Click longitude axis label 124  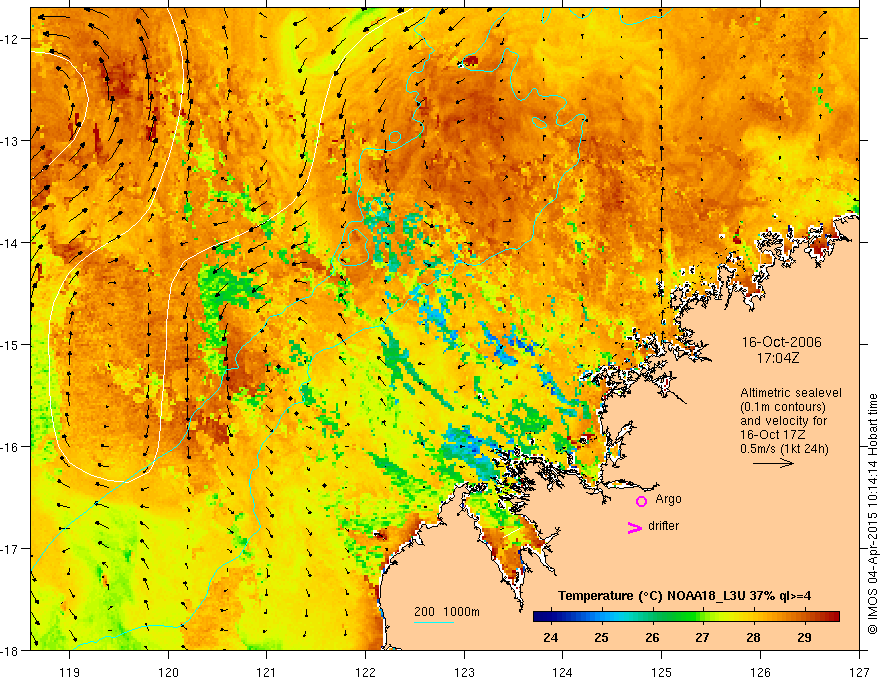[563, 672]
